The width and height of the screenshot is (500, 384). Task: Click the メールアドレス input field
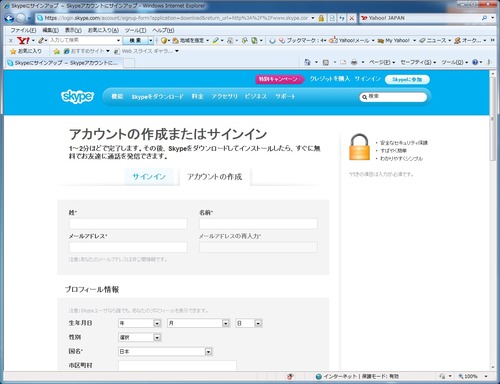pos(128,247)
